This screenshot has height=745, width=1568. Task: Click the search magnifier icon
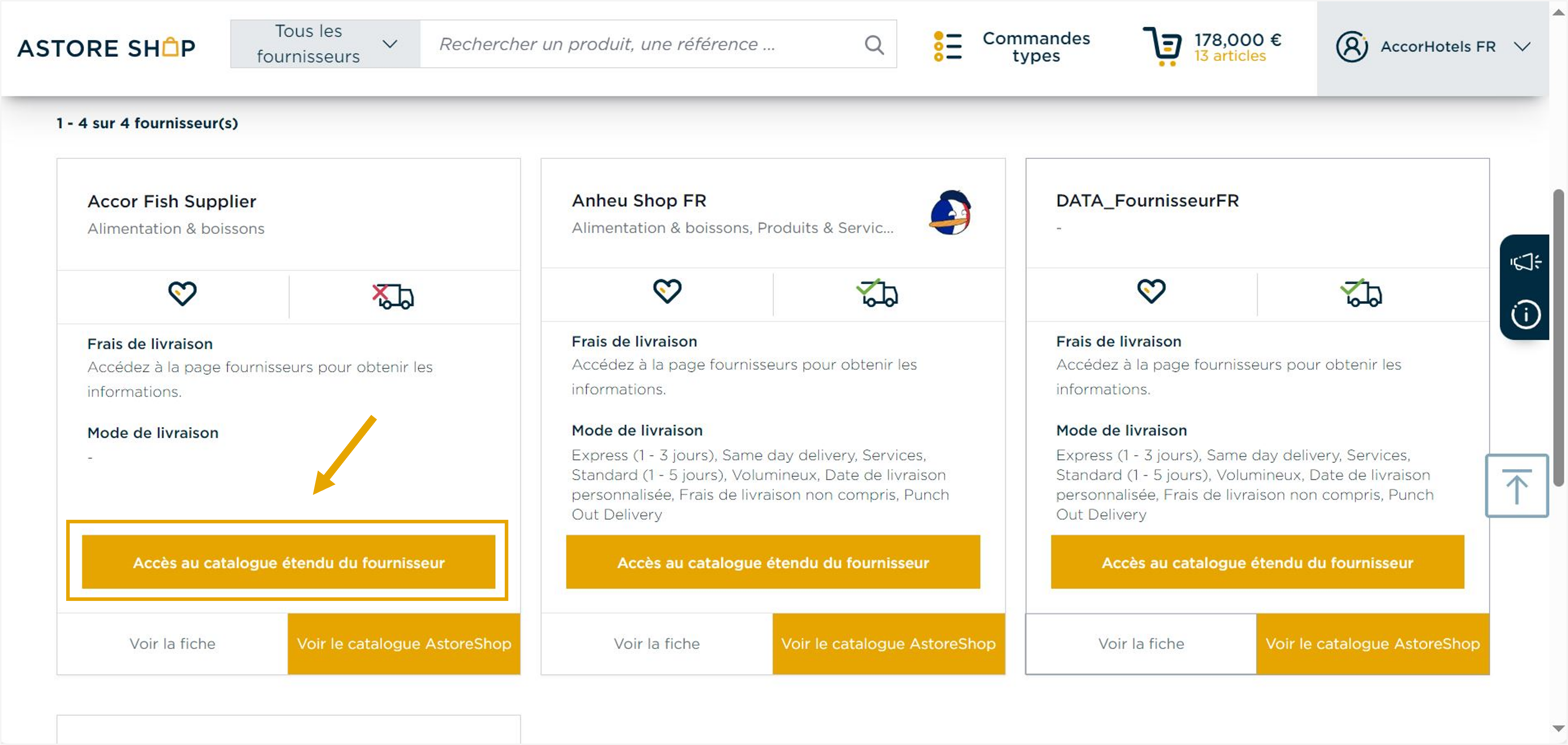[x=874, y=44]
